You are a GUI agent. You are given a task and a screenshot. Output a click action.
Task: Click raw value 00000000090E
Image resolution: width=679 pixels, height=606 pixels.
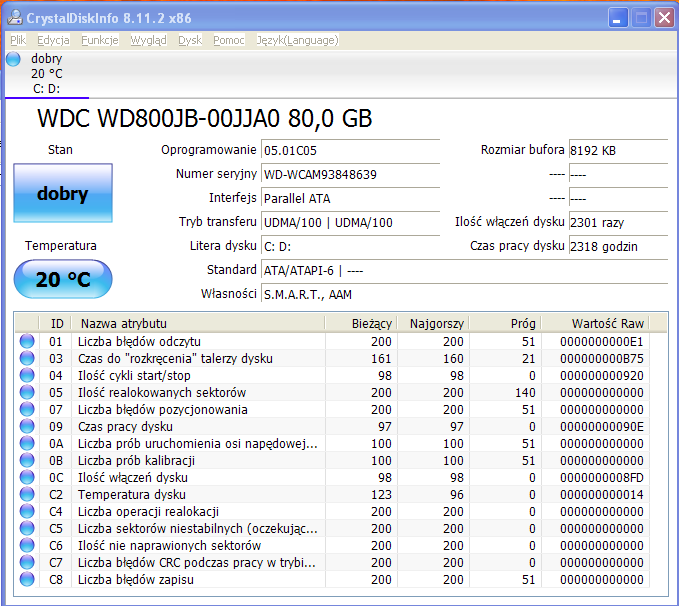click(x=601, y=427)
